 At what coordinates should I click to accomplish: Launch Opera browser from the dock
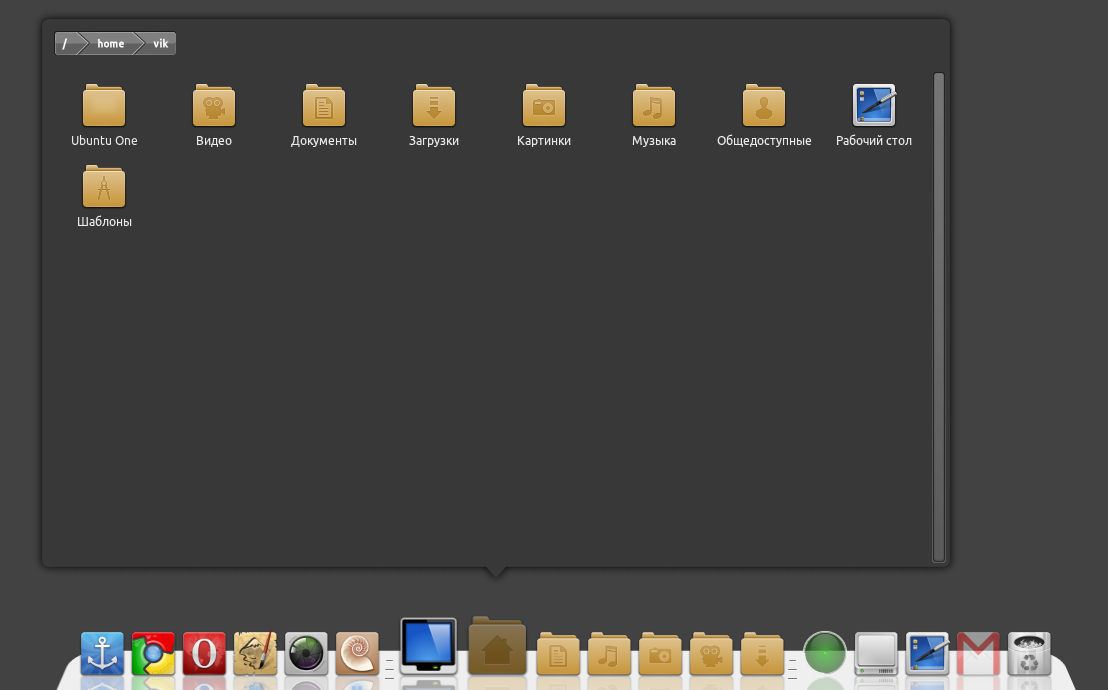(x=204, y=653)
